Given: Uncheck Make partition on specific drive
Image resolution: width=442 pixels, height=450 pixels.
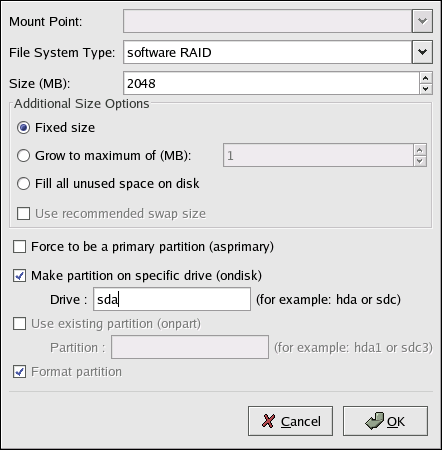Looking at the screenshot, I should [x=19, y=276].
